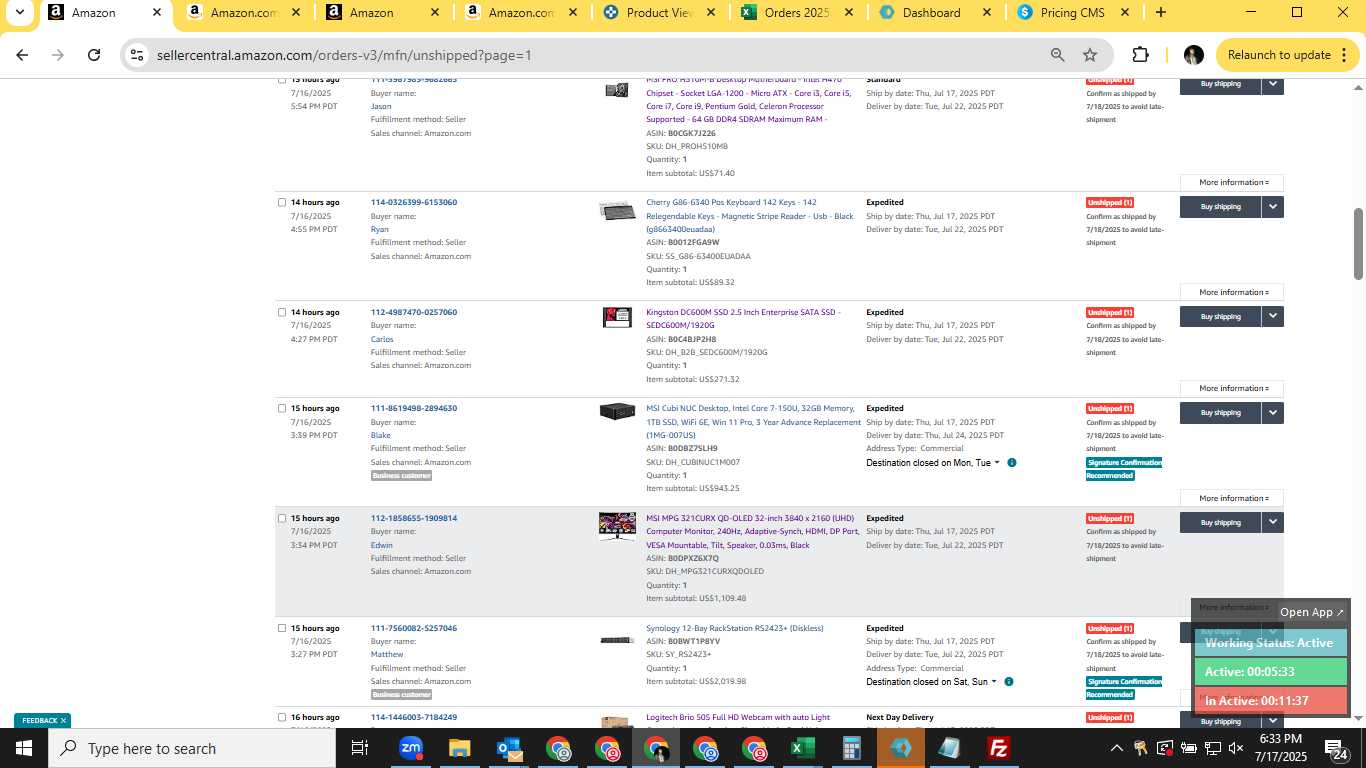Image resolution: width=1366 pixels, height=768 pixels.
Task: Click Open App in the tracker overlay
Action: [x=1312, y=612]
